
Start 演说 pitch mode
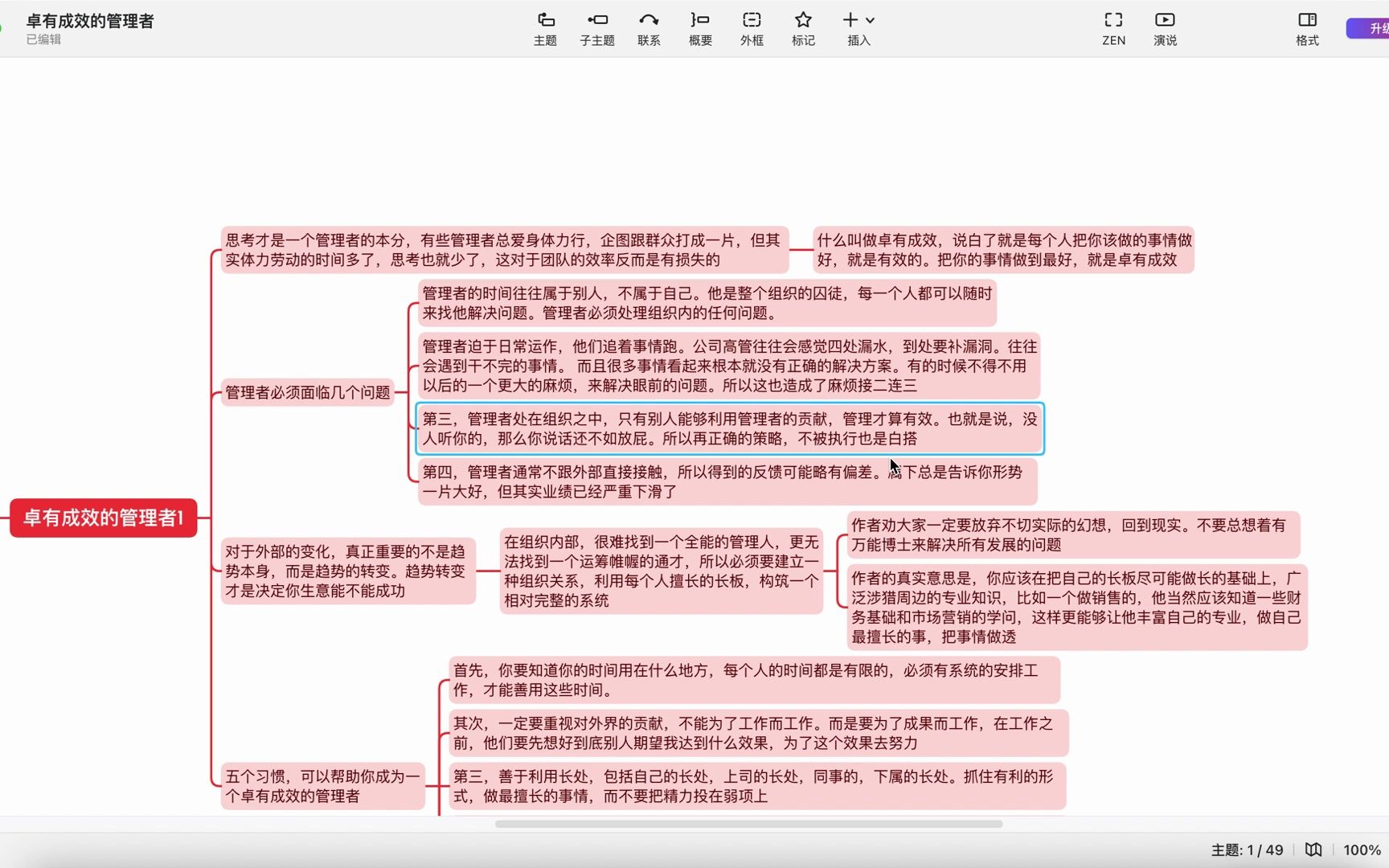(1165, 29)
